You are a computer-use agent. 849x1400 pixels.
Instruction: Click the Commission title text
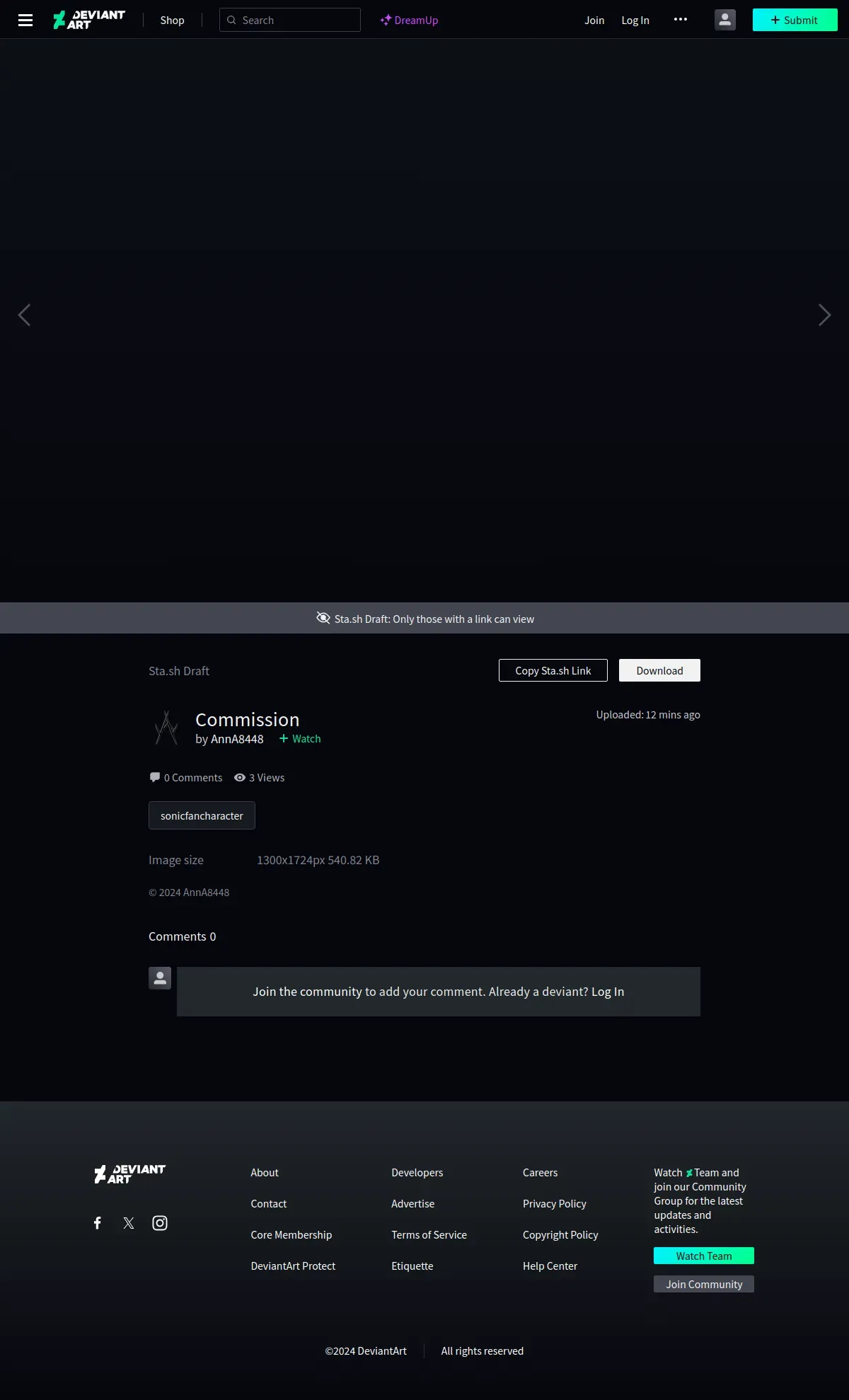[248, 719]
